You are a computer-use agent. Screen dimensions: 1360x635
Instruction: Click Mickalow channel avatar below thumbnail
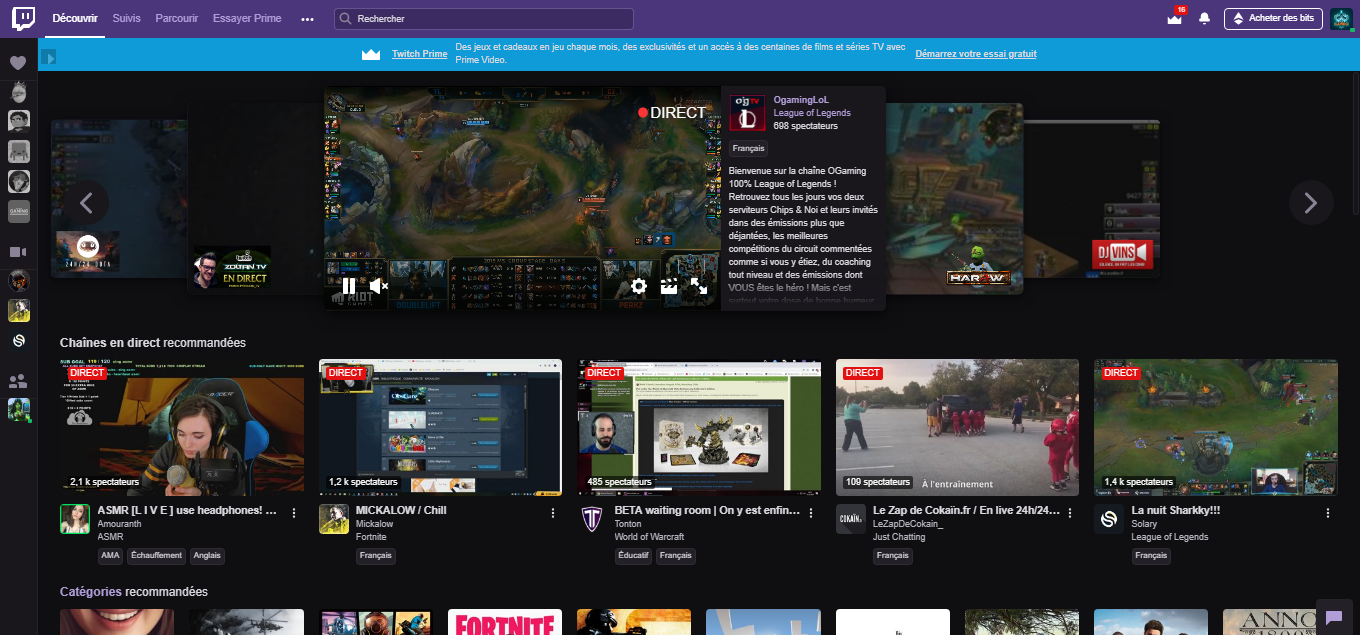coord(334,519)
